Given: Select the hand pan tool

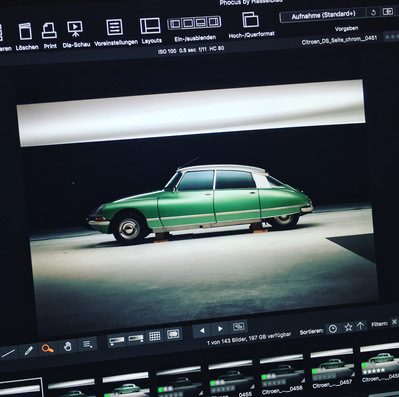Looking at the screenshot, I should pyautogui.click(x=68, y=346).
